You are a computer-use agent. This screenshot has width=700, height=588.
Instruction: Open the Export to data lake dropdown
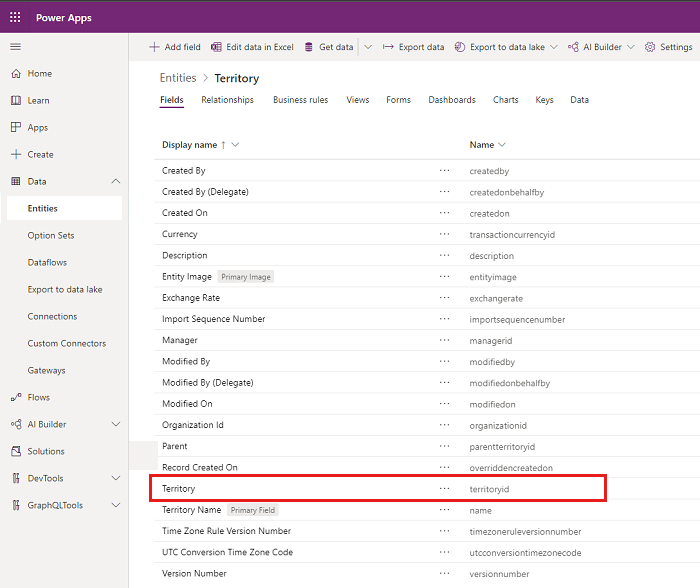pyautogui.click(x=554, y=47)
